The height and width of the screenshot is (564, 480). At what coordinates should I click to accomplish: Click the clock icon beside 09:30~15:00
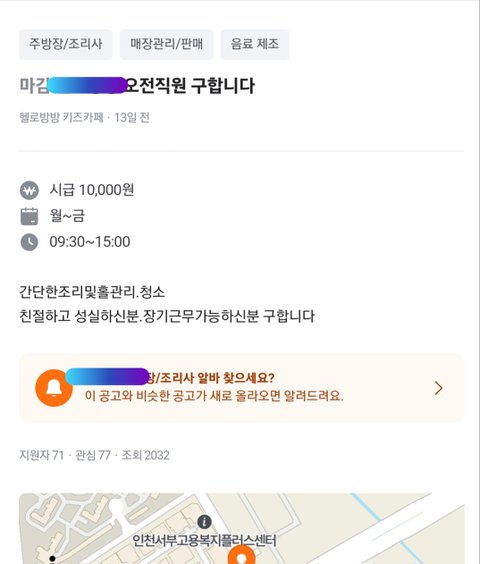29,242
